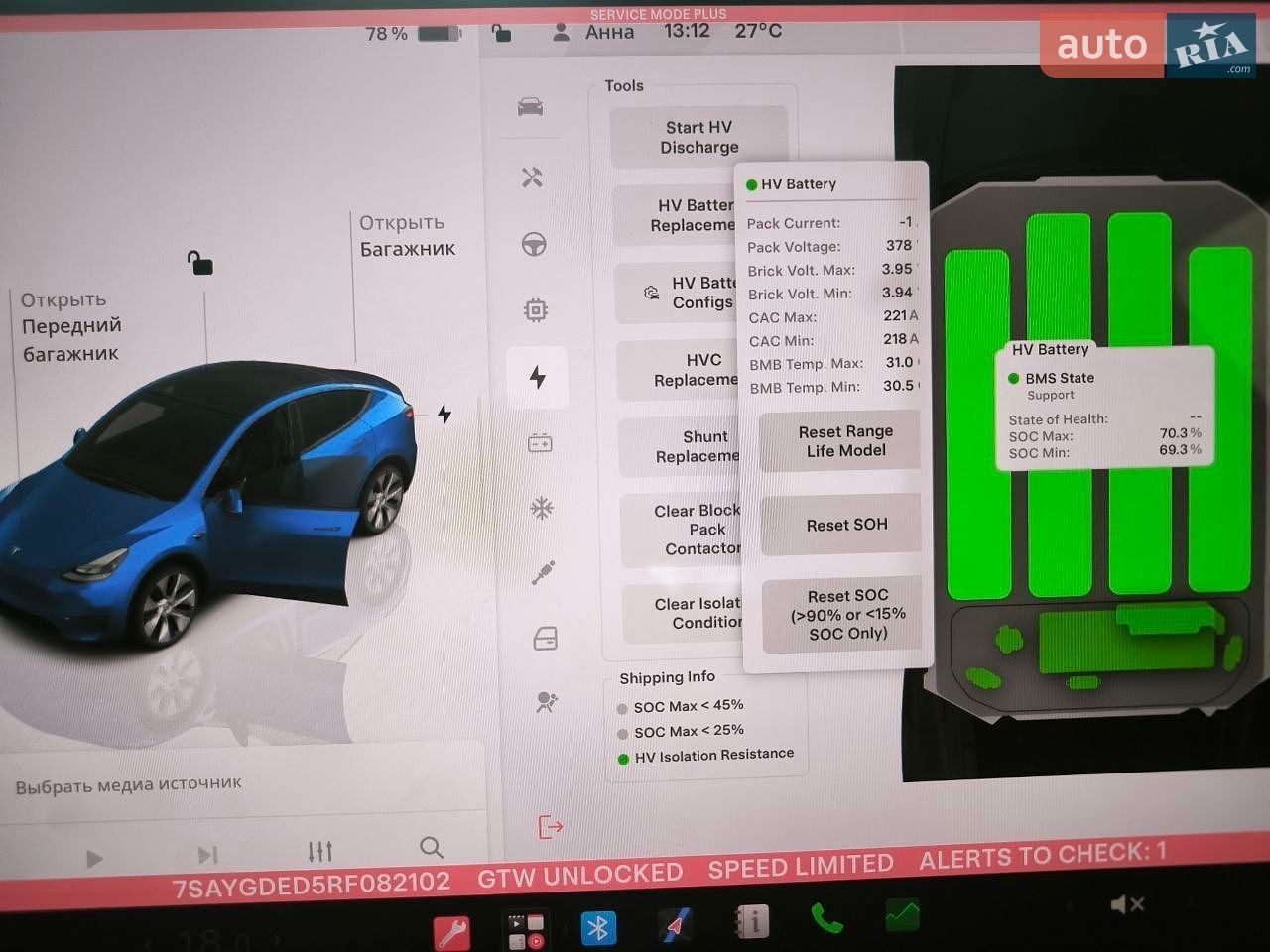Tap the ALERTS TO CHECK: 1 banner text
Viewport: 1270px width, 952px height.
click(x=1043, y=856)
